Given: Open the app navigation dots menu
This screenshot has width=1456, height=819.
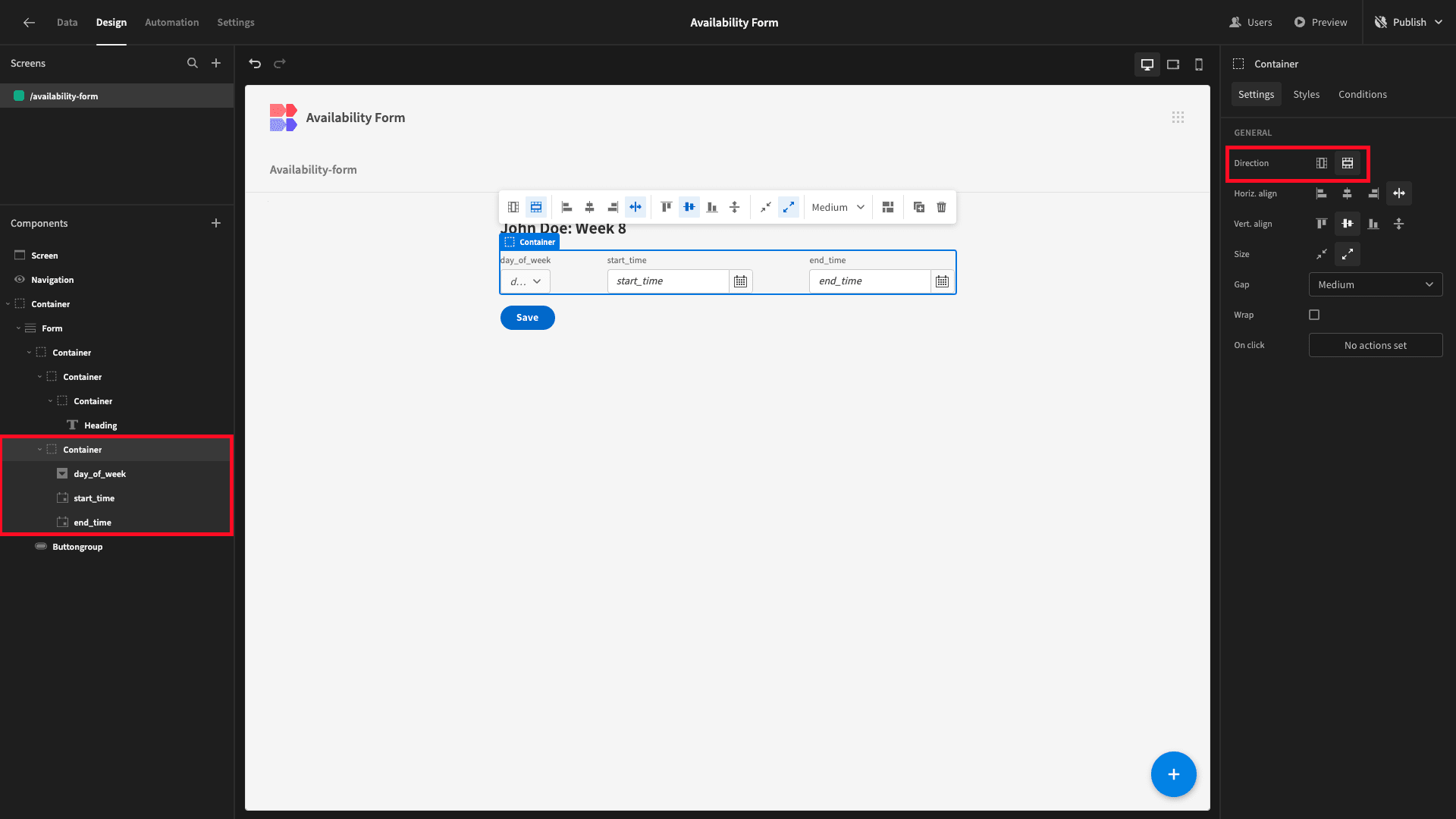Looking at the screenshot, I should (x=1178, y=118).
